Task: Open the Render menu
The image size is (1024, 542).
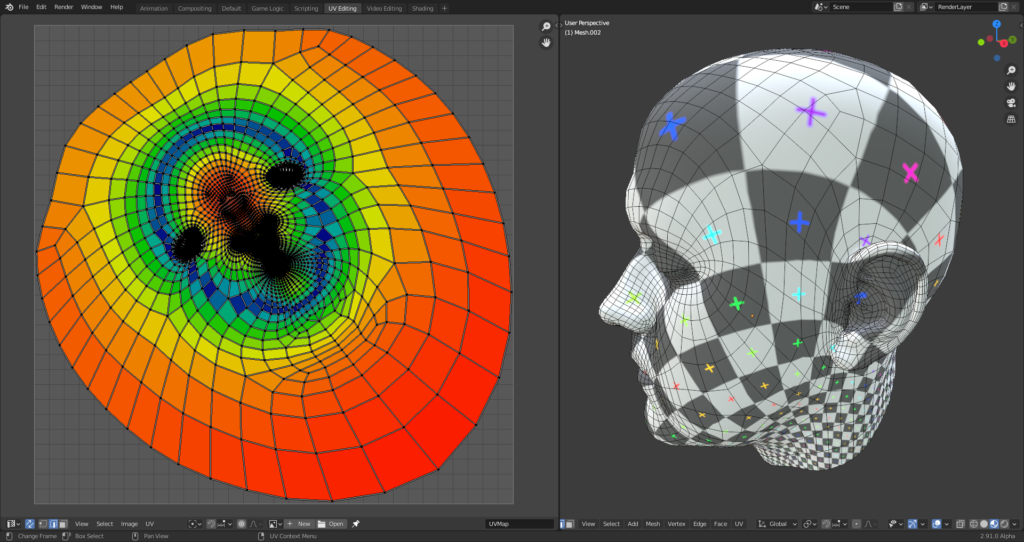Action: tap(63, 7)
